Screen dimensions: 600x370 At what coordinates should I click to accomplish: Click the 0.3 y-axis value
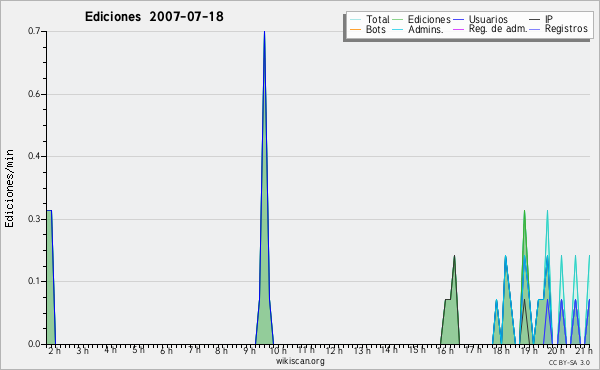(34, 219)
